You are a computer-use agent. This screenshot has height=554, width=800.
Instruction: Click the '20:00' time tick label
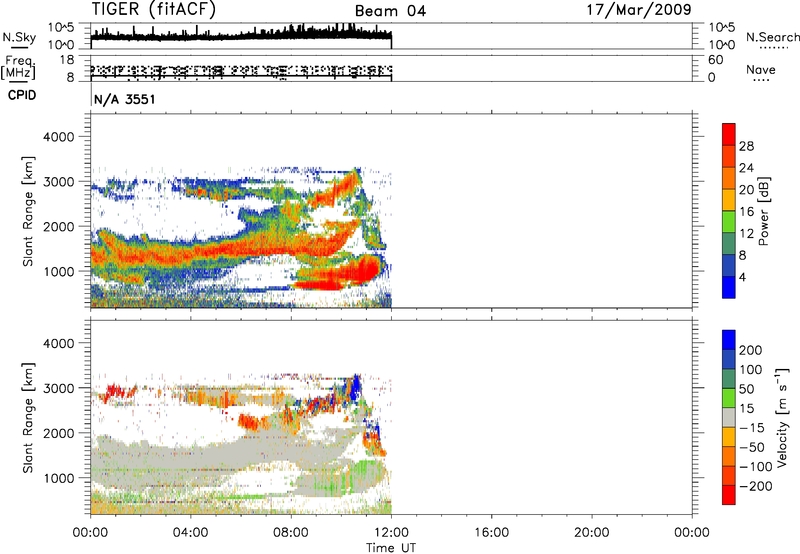click(x=592, y=533)
